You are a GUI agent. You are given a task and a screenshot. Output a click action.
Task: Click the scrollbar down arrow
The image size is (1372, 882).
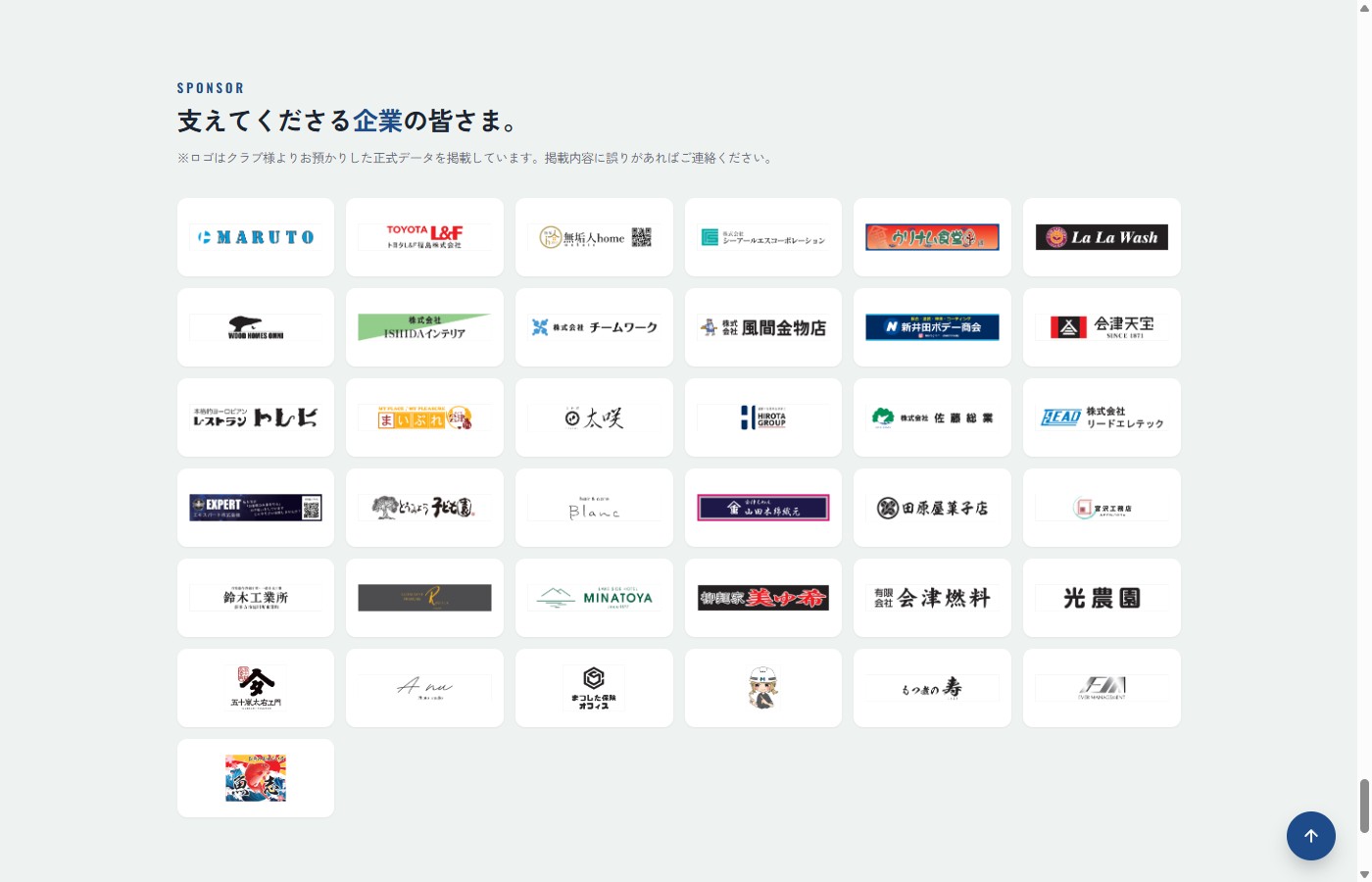1364,874
